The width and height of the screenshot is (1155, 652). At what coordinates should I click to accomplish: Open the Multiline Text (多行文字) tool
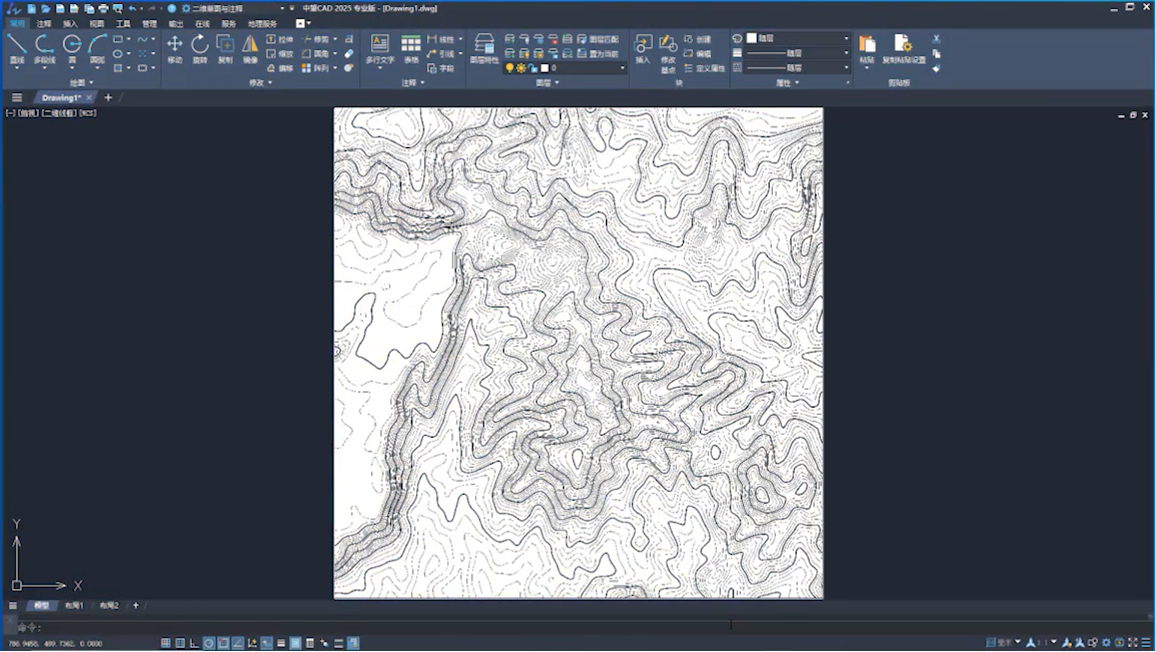[x=380, y=49]
